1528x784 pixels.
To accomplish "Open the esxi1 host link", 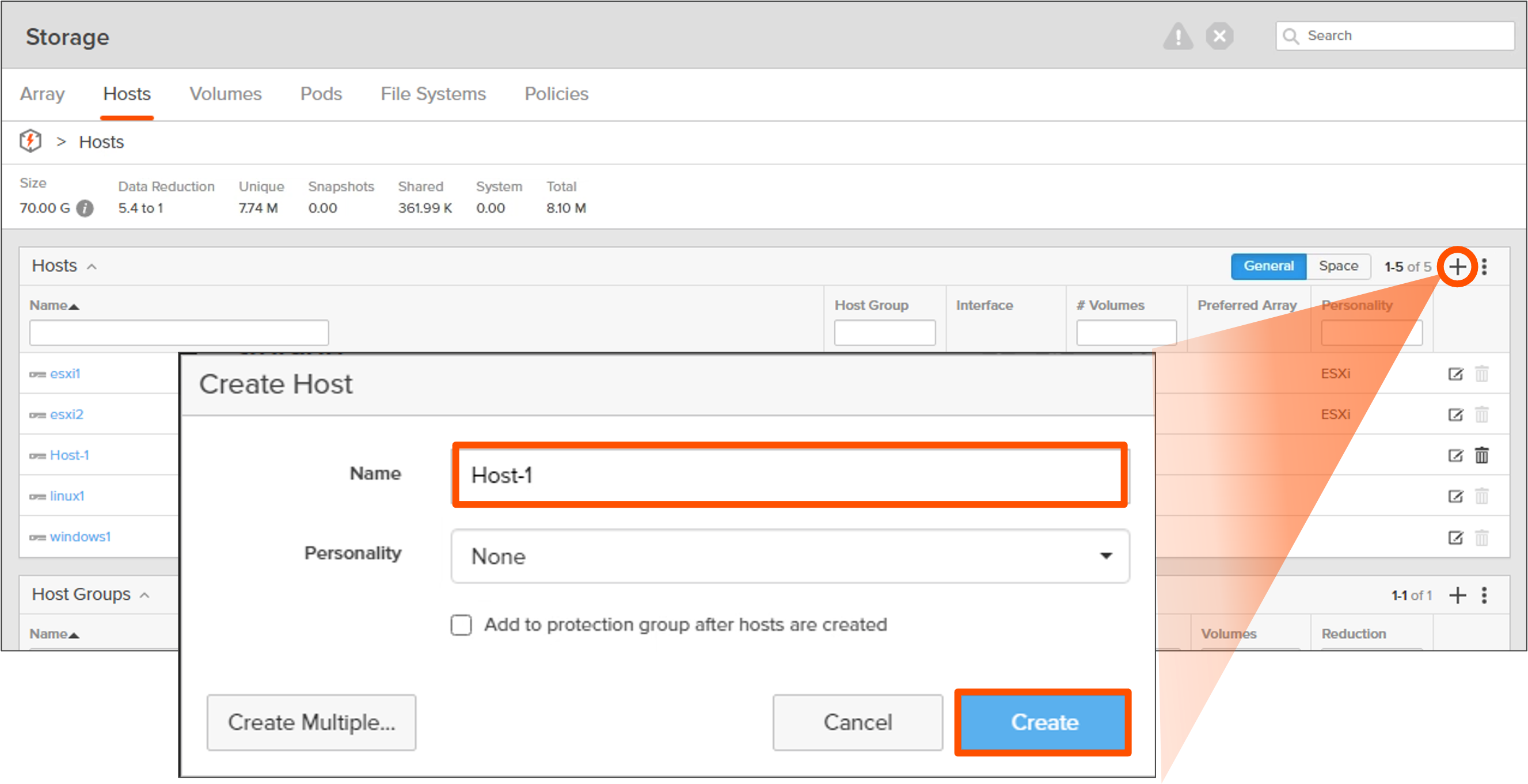I will coord(64,374).
